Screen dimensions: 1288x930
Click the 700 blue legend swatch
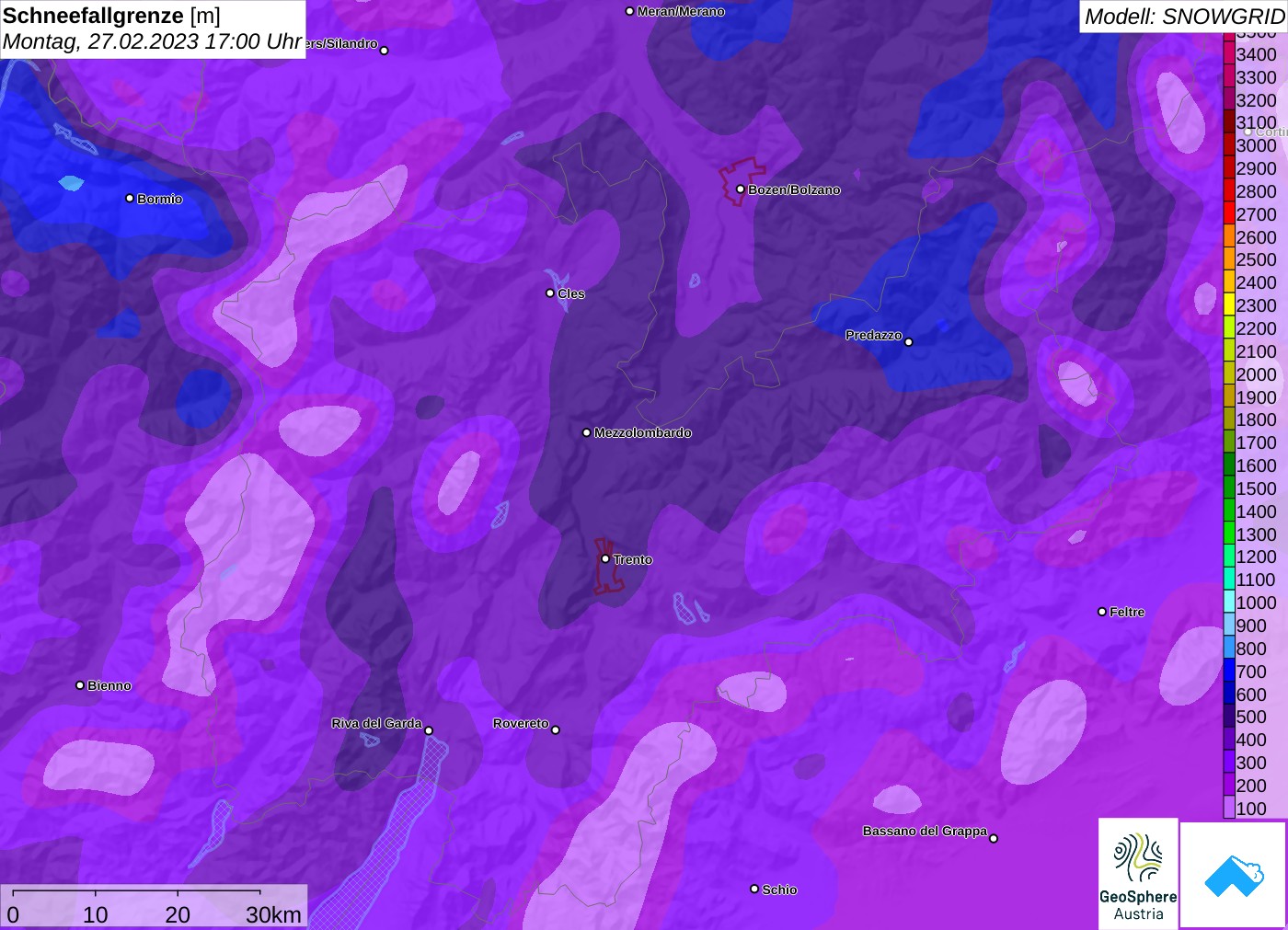pyautogui.click(x=1229, y=672)
